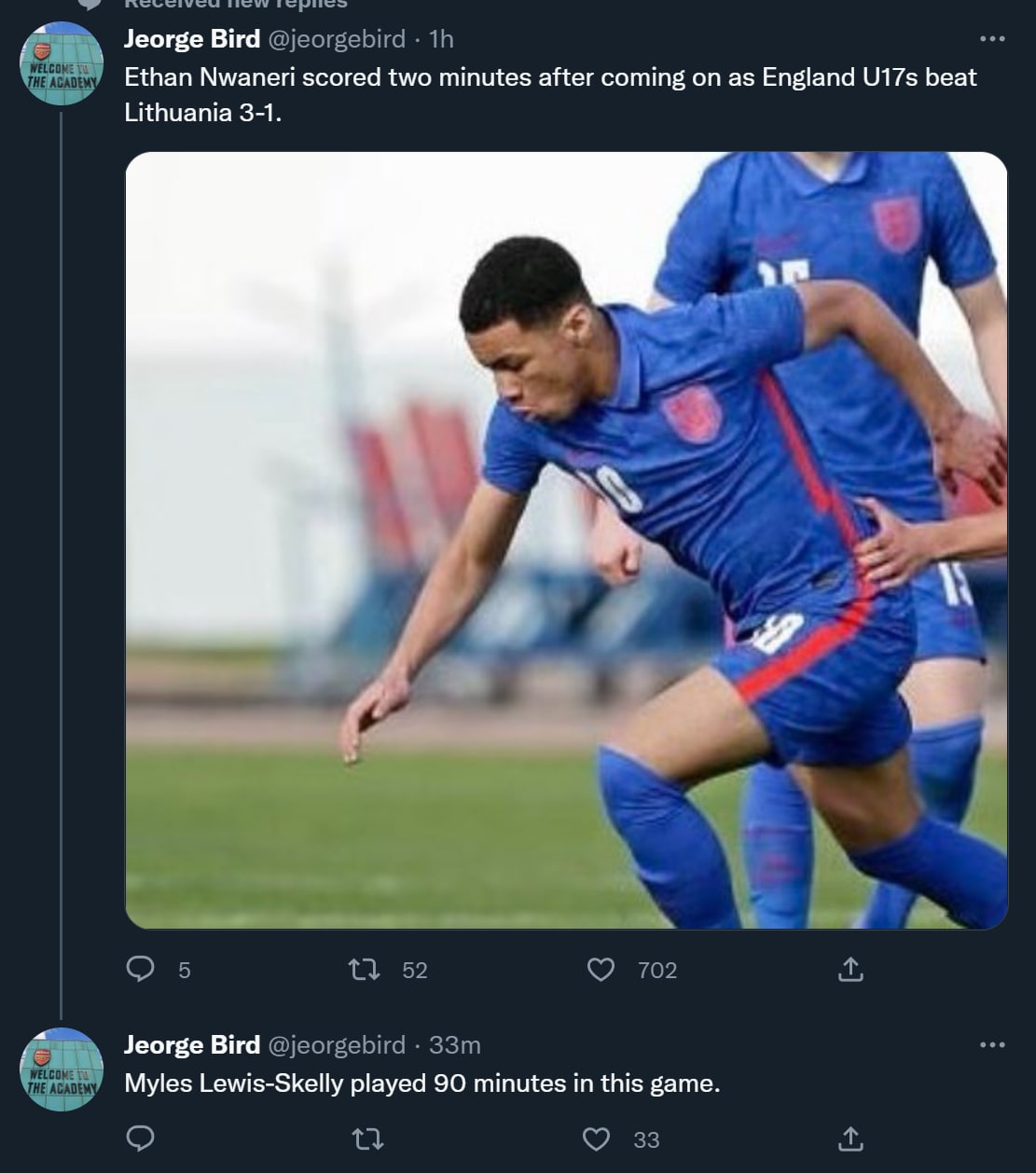Open Jeorge Bird's profile from first tweet name
Viewport: 1036px width, 1173px height.
pos(192,39)
